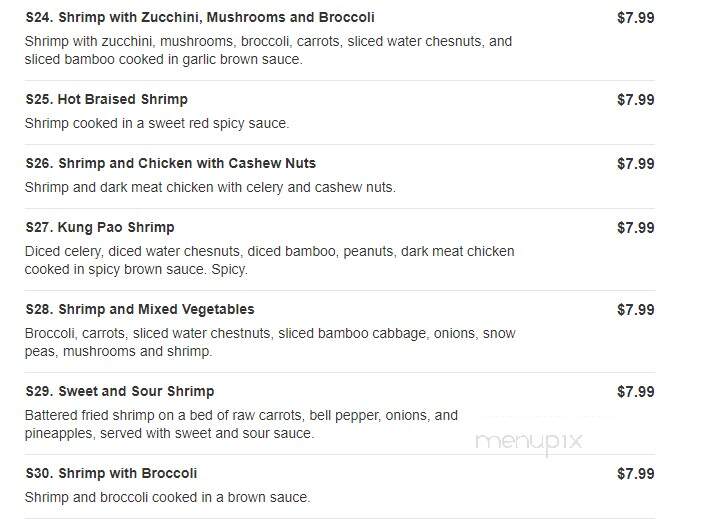Screen dimensions: 708x524
Task: Select the price of Shrimp and Mixed Vegetables
Action: (x=636, y=310)
